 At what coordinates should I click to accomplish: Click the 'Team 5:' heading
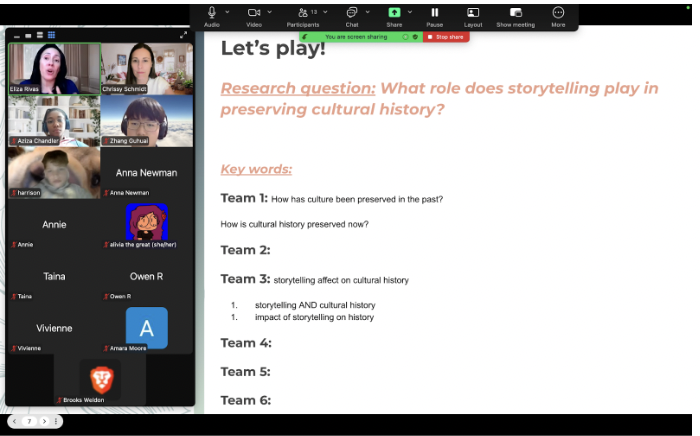coord(245,372)
